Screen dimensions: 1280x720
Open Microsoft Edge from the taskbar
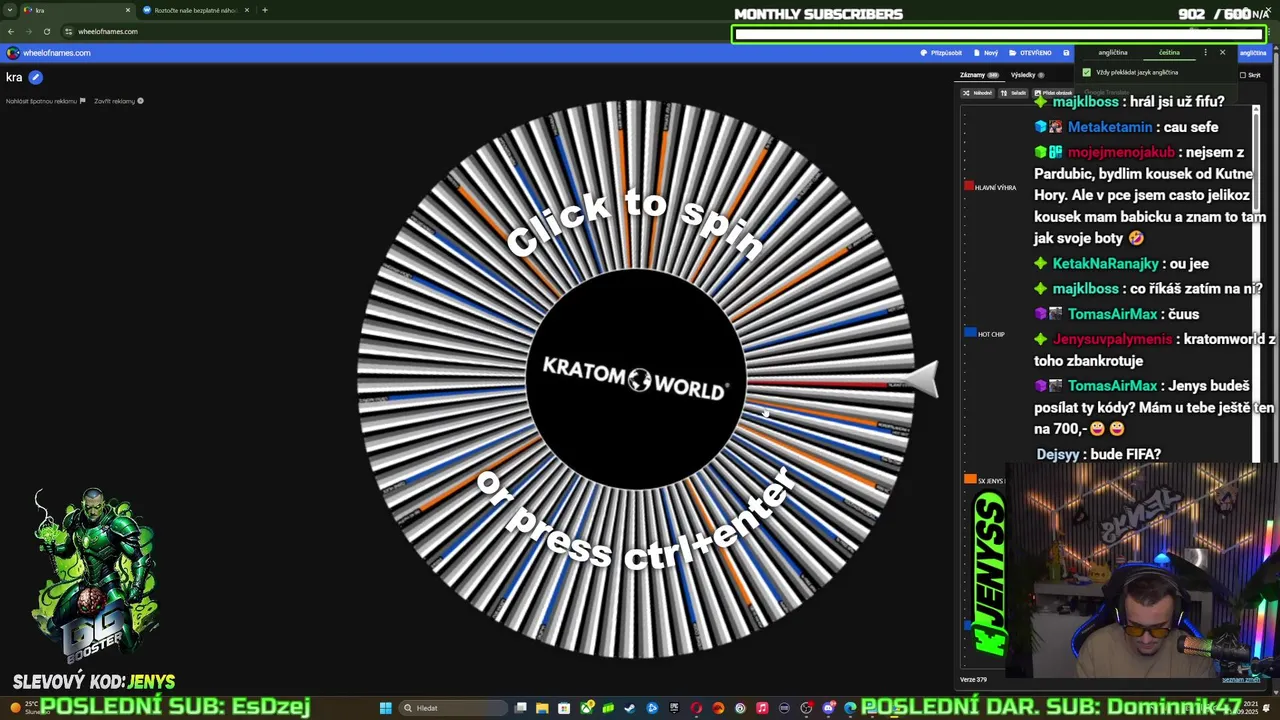pyautogui.click(x=850, y=708)
